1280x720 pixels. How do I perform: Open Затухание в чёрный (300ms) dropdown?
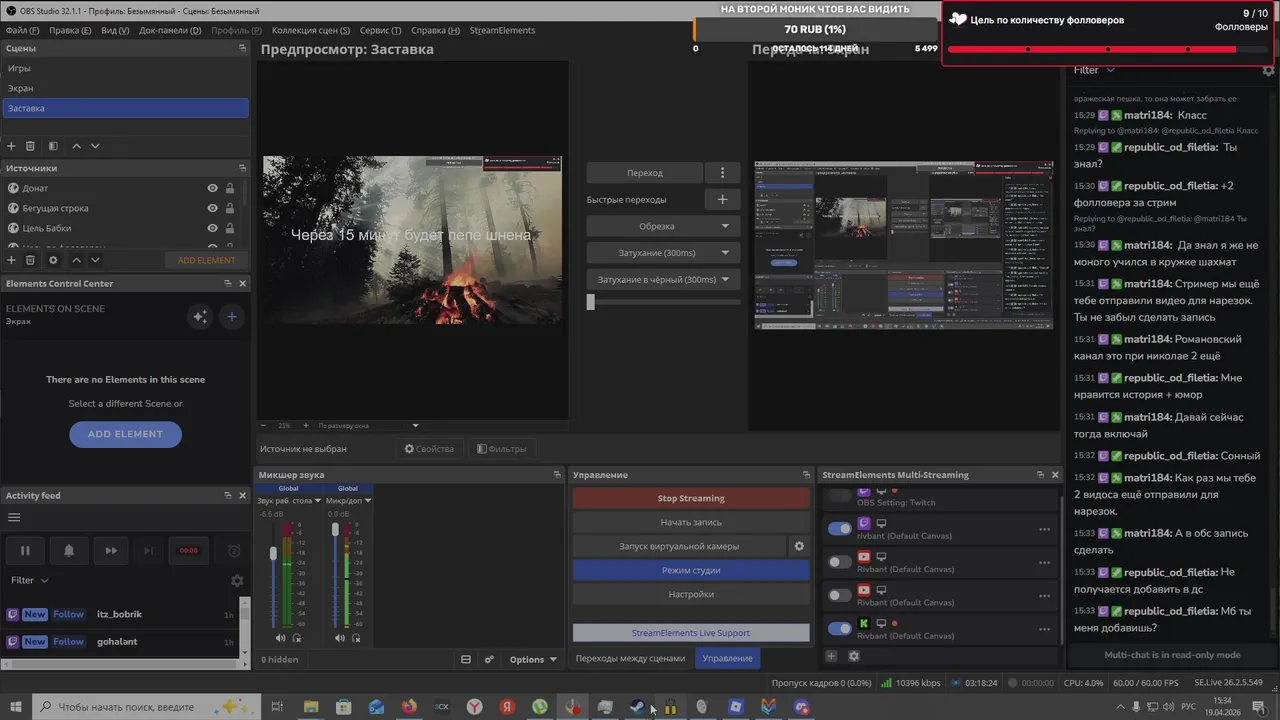pos(663,280)
